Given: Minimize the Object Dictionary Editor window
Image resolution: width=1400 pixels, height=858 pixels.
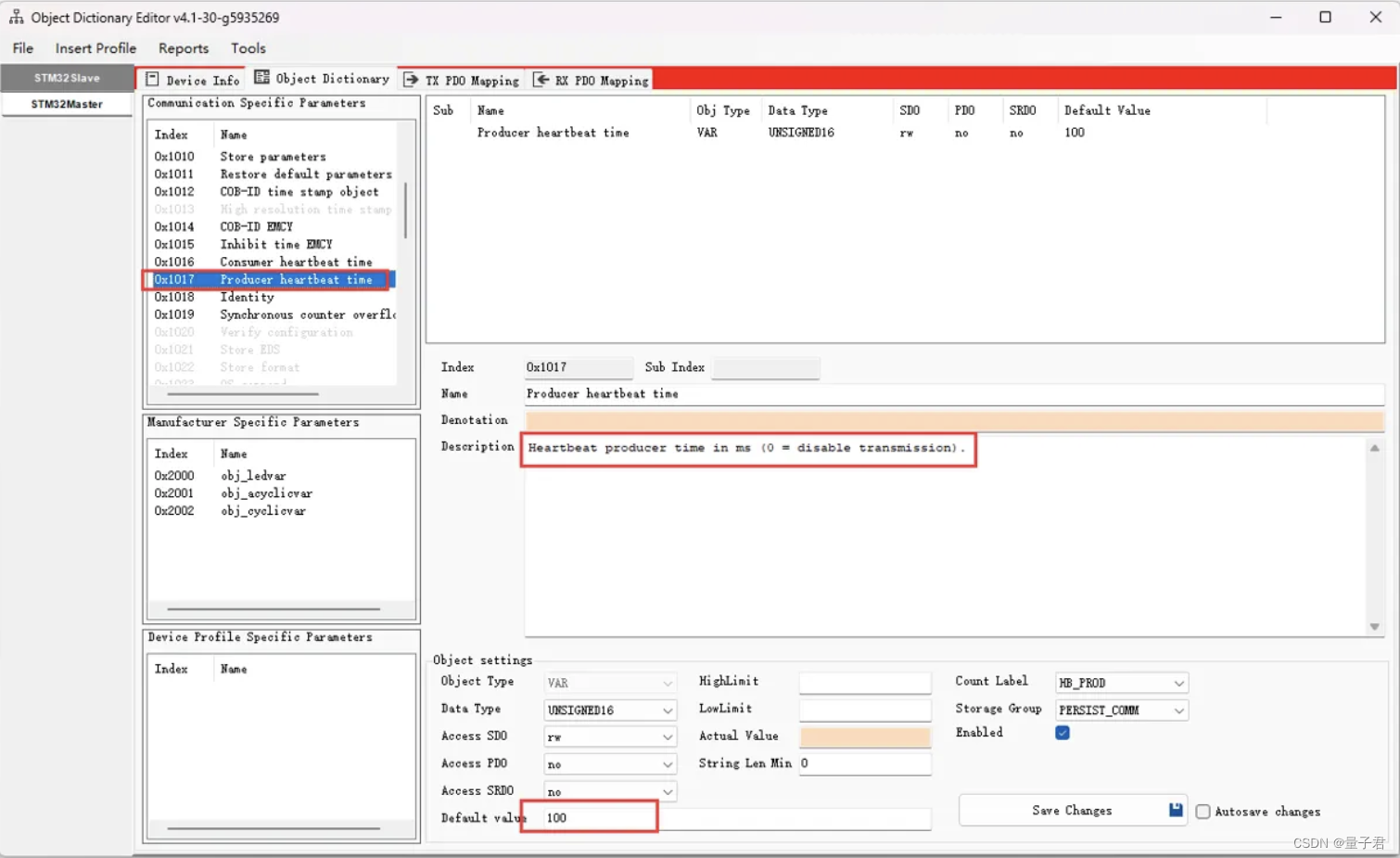Looking at the screenshot, I should [1276, 17].
